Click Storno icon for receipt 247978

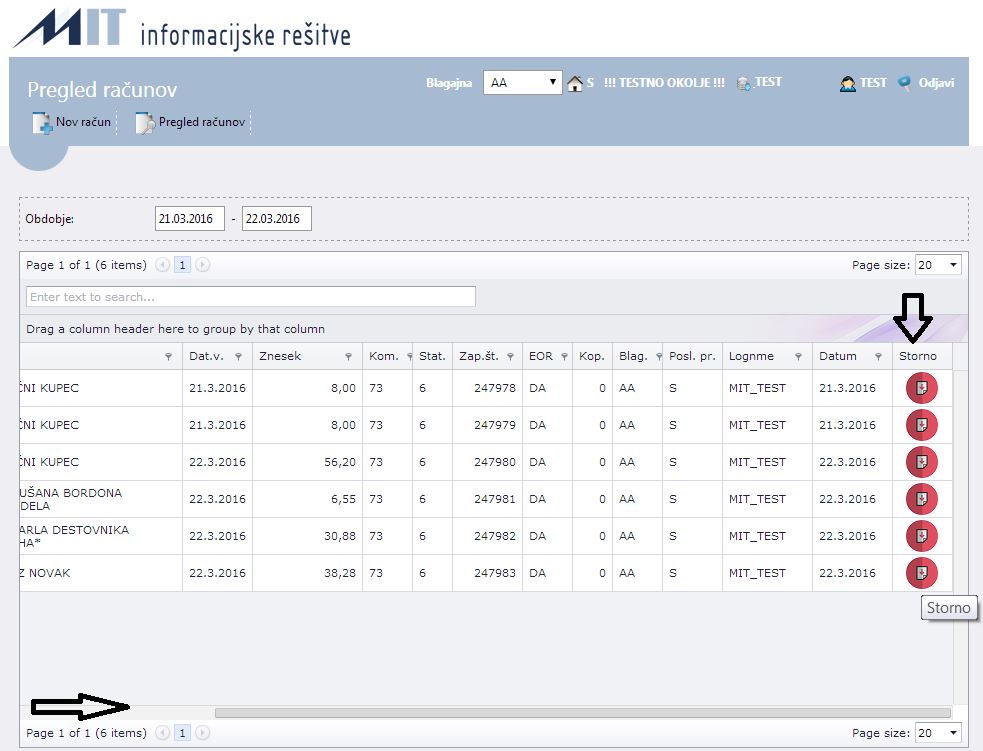[x=921, y=388]
